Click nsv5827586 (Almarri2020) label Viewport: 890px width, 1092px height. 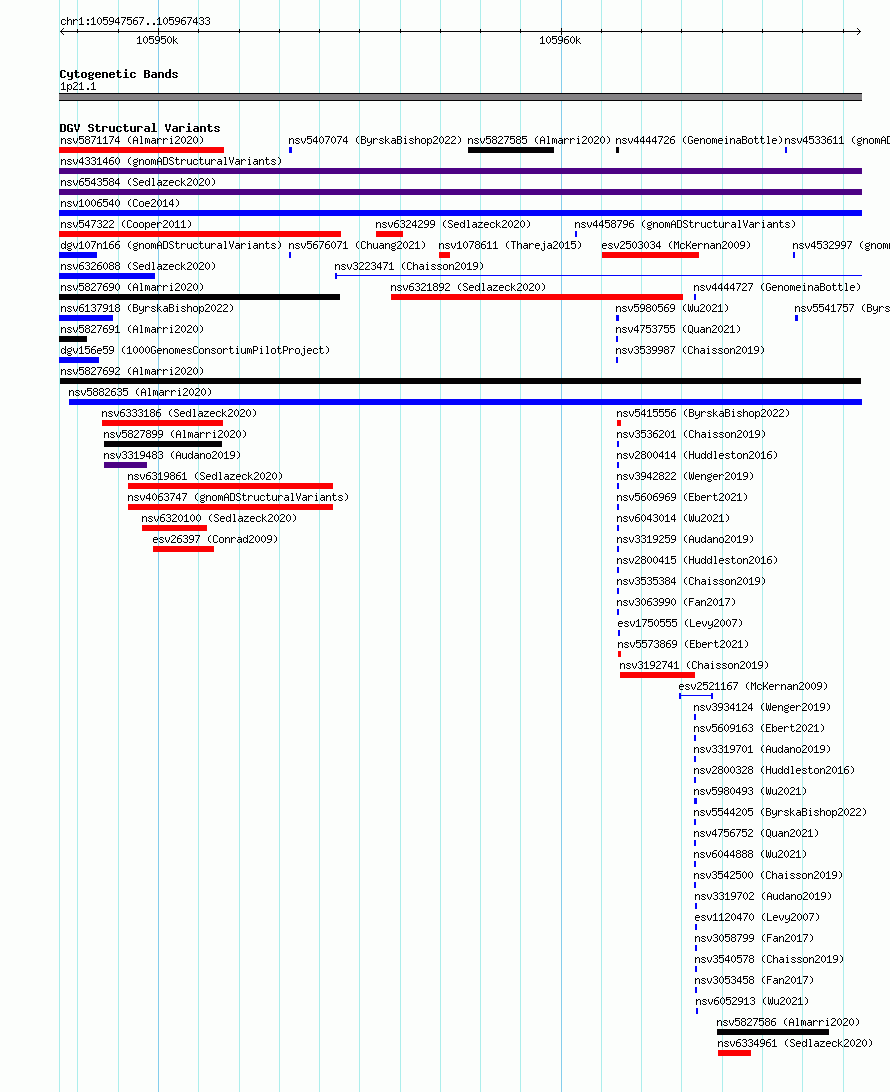tap(788, 1022)
